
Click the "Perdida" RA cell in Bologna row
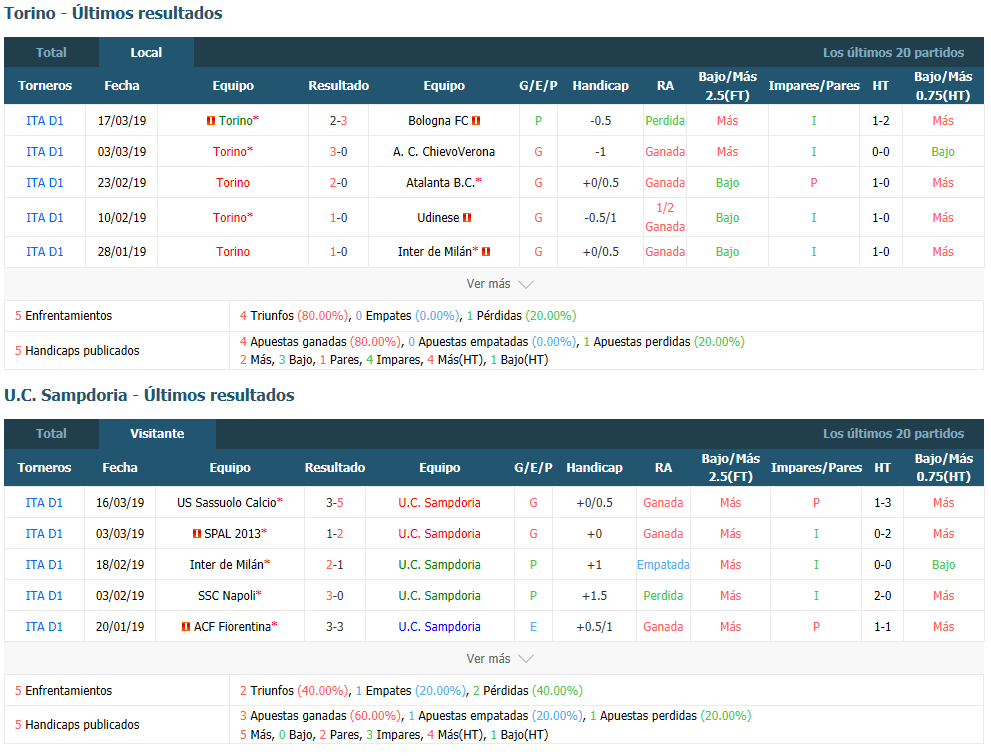[x=665, y=121]
